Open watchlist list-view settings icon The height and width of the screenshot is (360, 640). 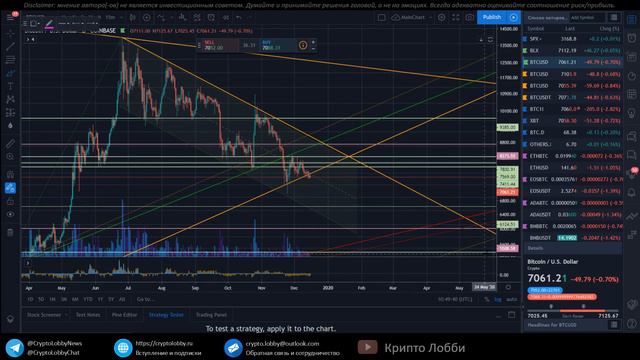[x=613, y=17]
